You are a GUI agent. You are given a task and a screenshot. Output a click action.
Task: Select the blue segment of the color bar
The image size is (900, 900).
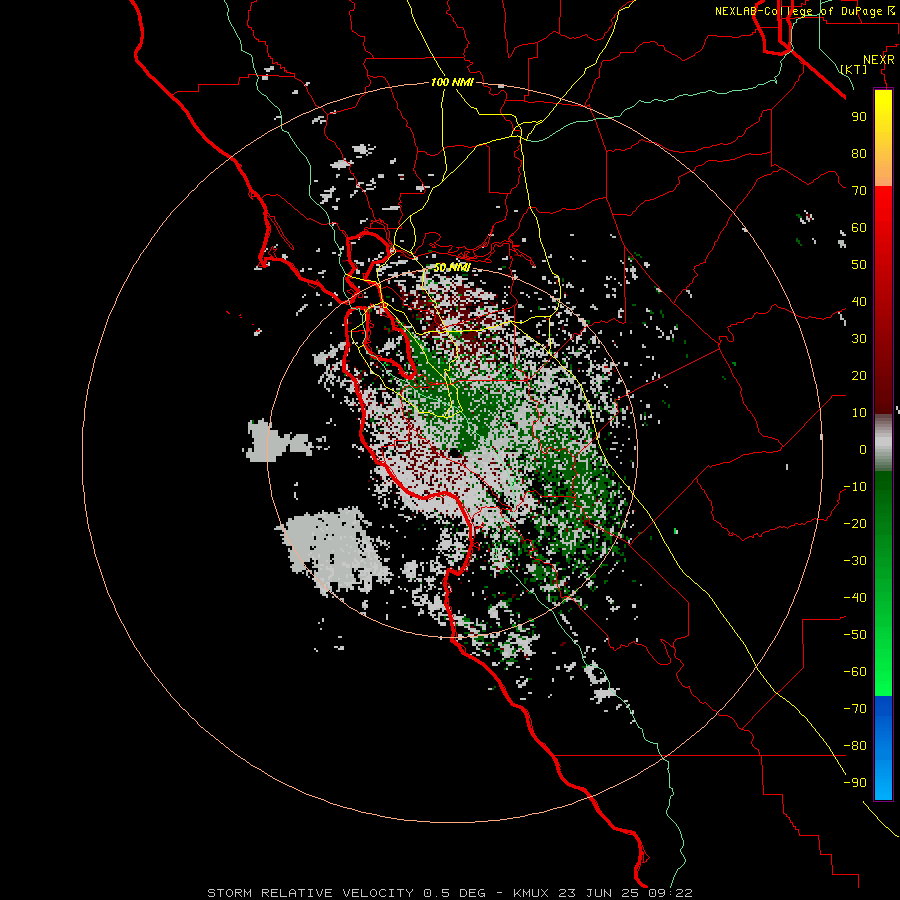point(883,748)
